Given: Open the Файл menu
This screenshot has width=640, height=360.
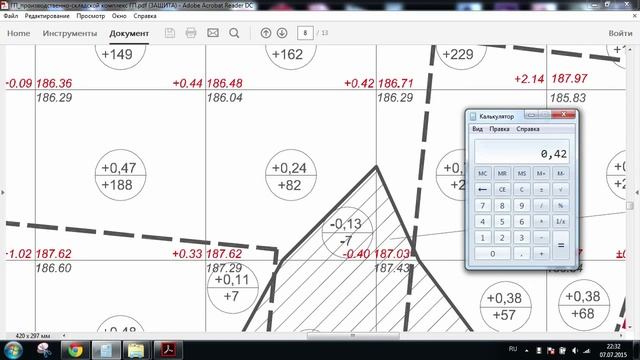Looking at the screenshot, I should (x=11, y=16).
